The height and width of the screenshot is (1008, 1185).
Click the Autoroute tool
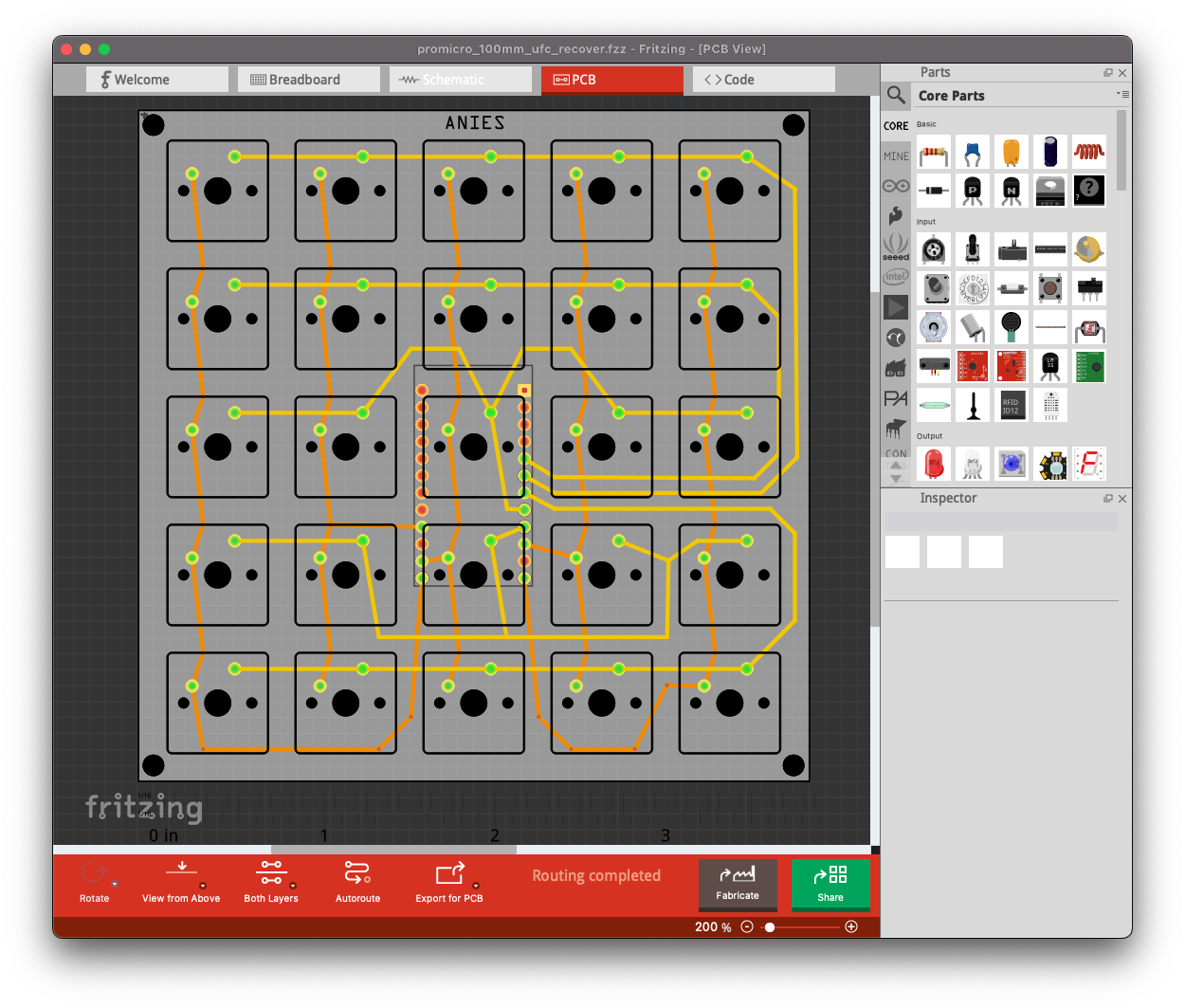click(357, 881)
